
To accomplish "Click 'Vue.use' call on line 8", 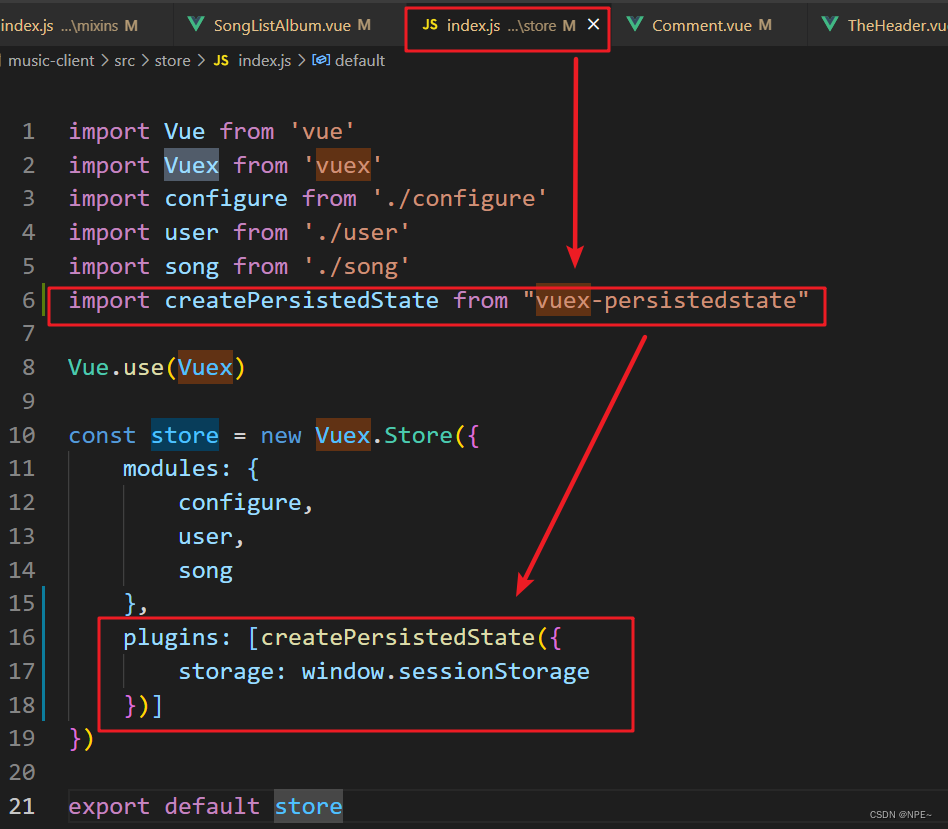I will coord(115,368).
